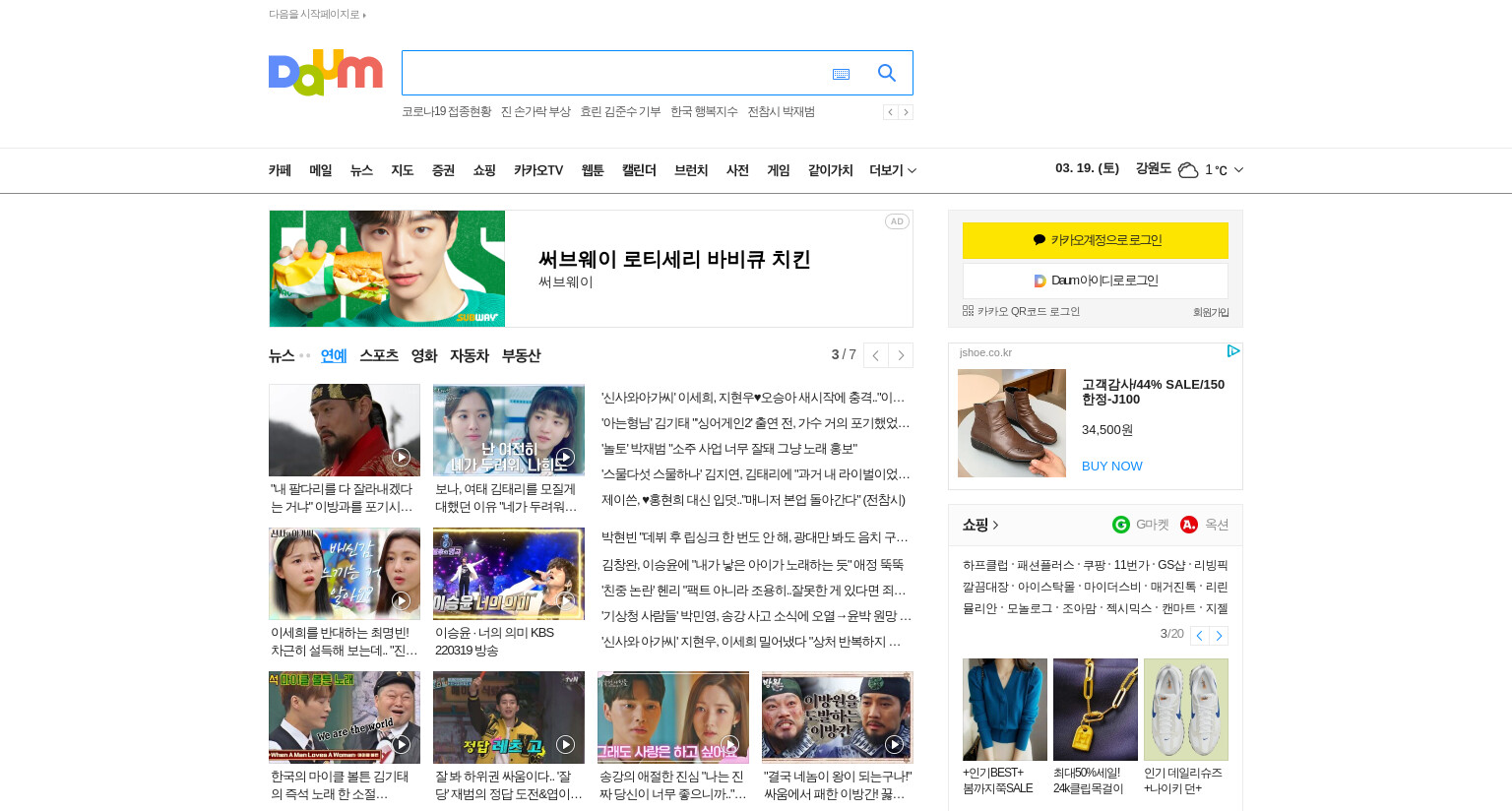The image size is (1512, 811).
Task: Expand the 쇼핑 section header chevron
Action: (995, 526)
